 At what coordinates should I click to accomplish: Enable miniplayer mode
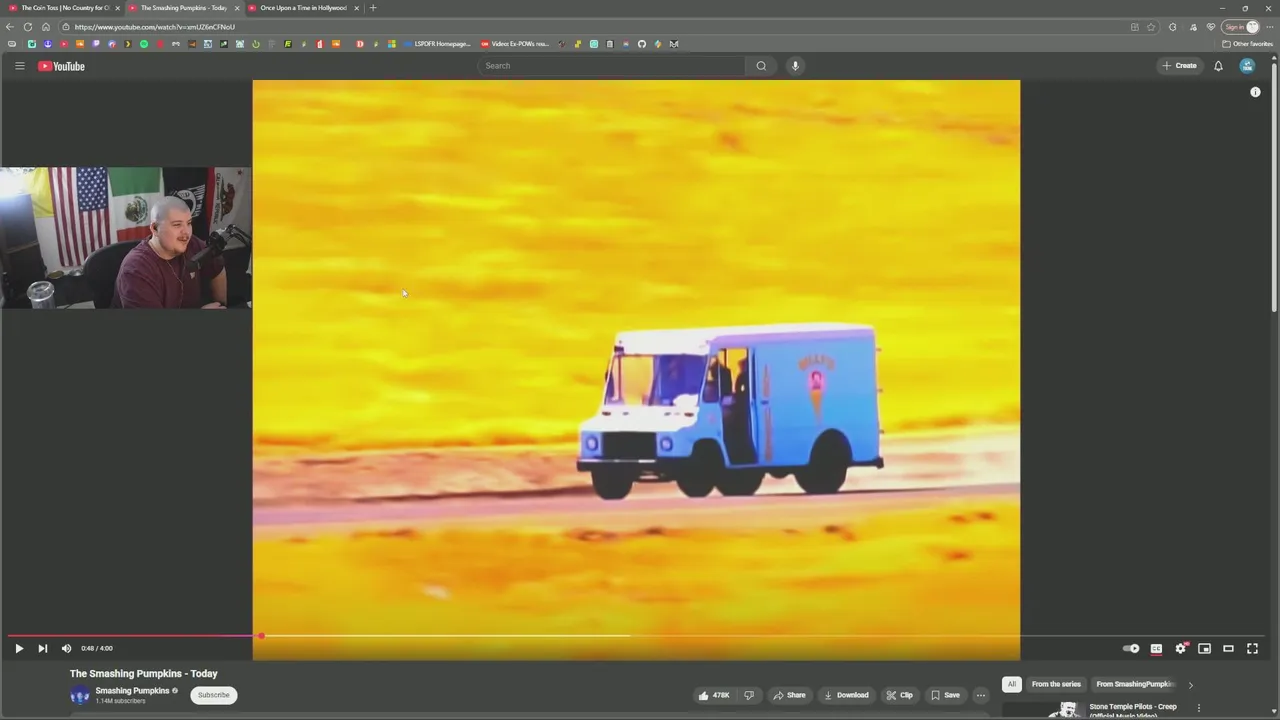point(1204,648)
